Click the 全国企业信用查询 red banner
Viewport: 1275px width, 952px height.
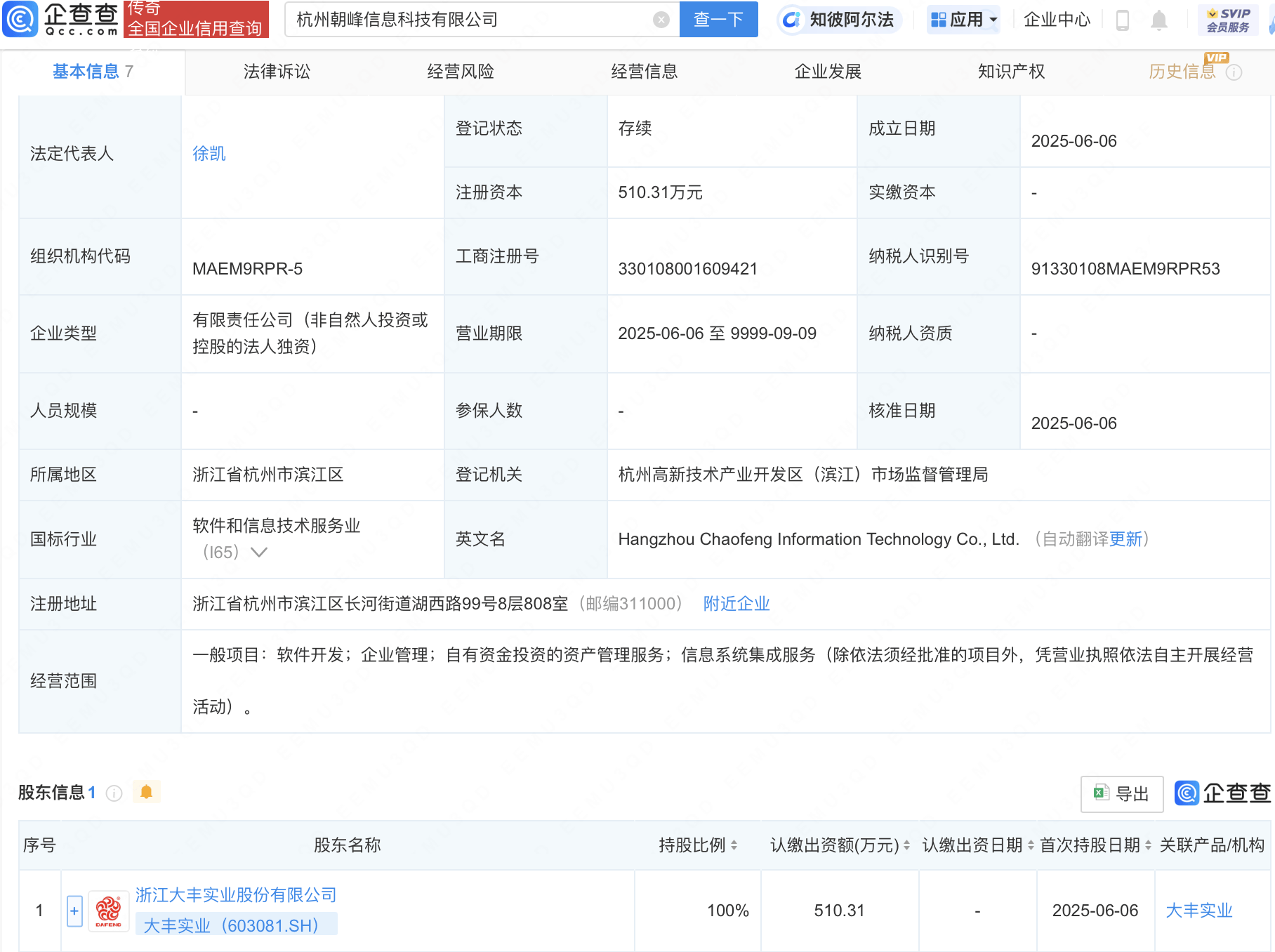[196, 19]
